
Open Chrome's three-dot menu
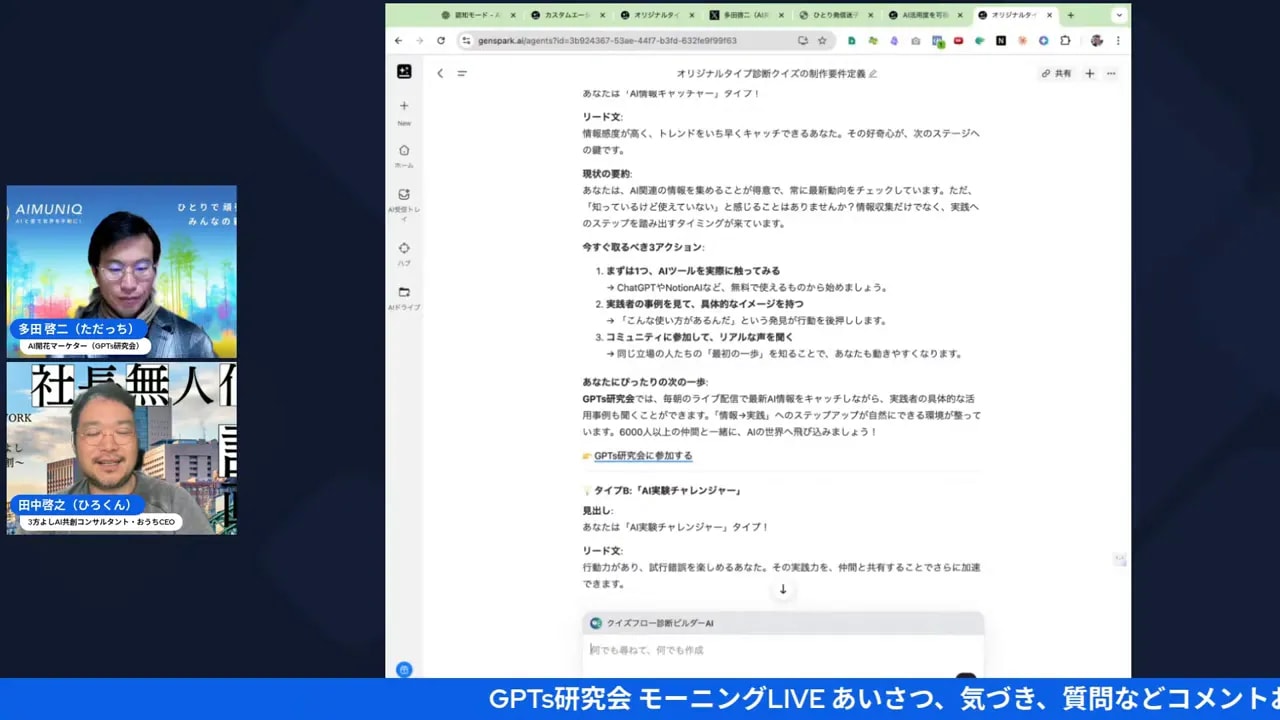[1118, 41]
